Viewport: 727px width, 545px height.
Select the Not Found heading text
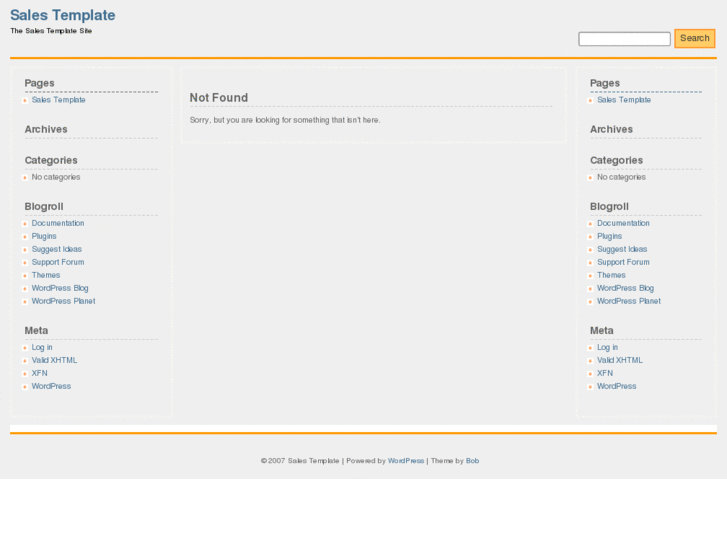(219, 97)
